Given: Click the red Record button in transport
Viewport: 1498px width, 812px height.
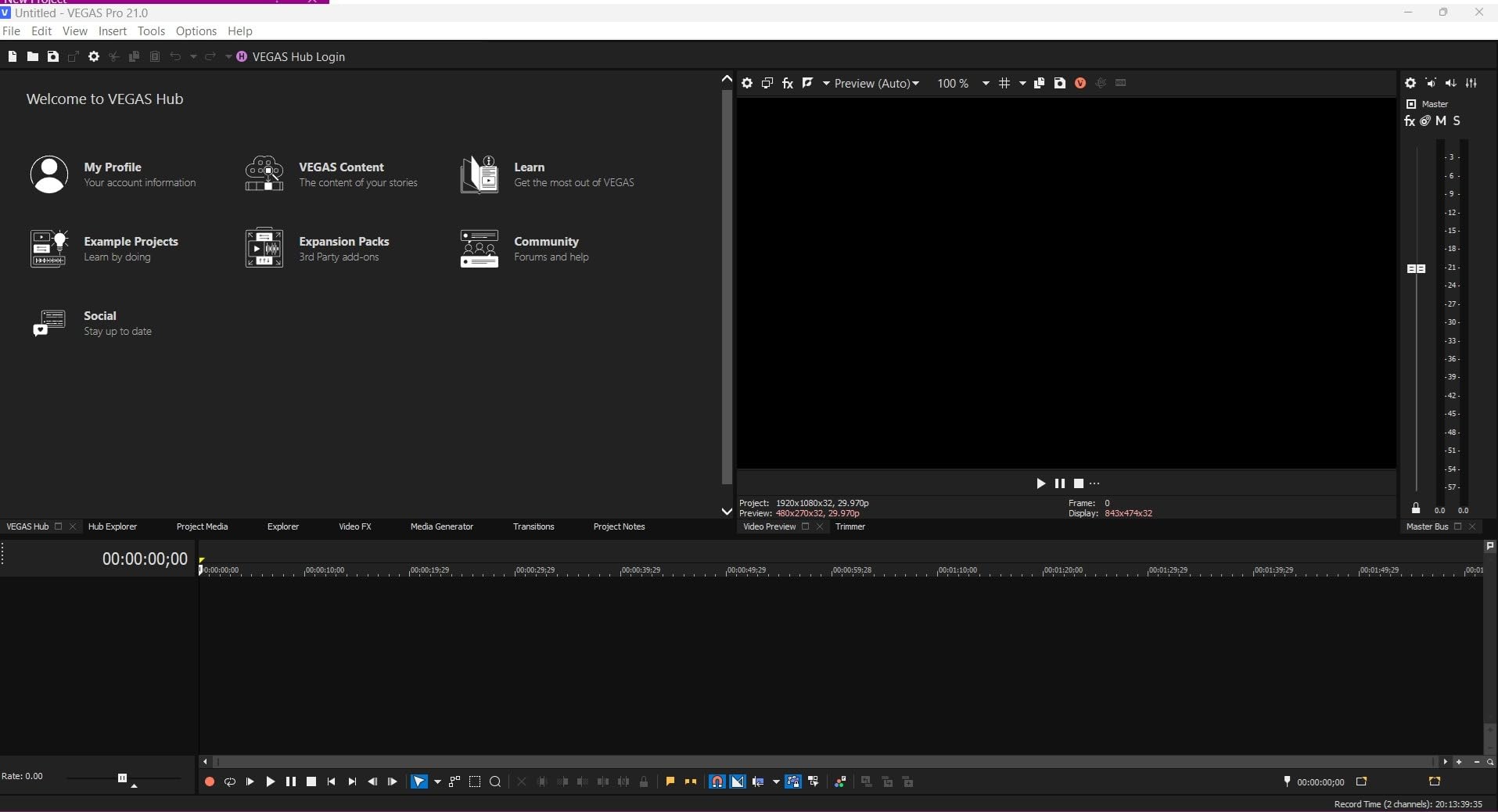Looking at the screenshot, I should pyautogui.click(x=209, y=781).
